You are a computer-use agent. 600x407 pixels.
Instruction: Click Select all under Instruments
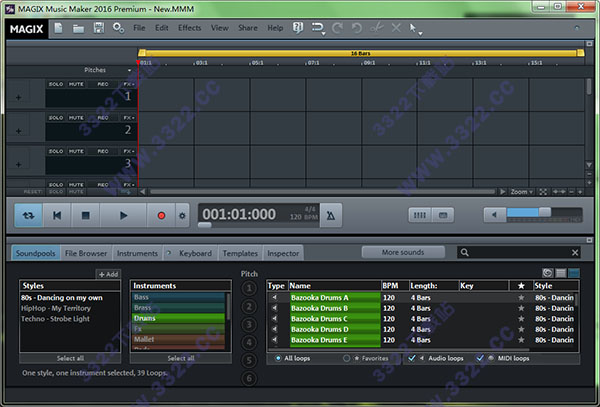tap(181, 358)
